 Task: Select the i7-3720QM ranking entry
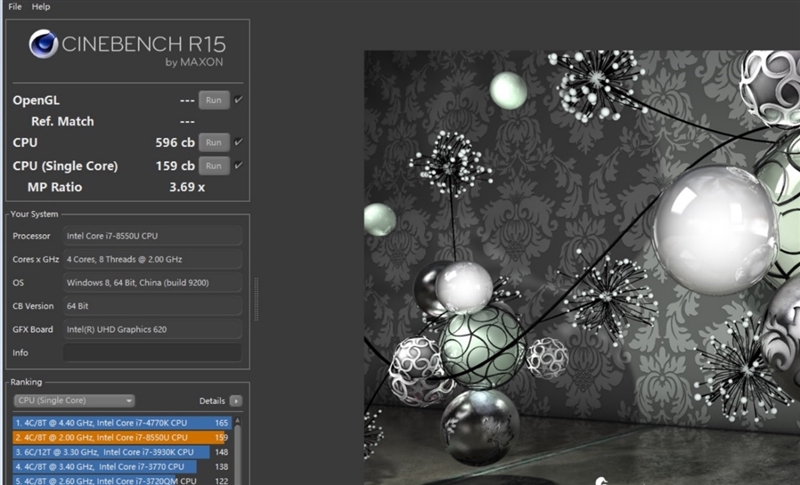pyautogui.click(x=120, y=480)
